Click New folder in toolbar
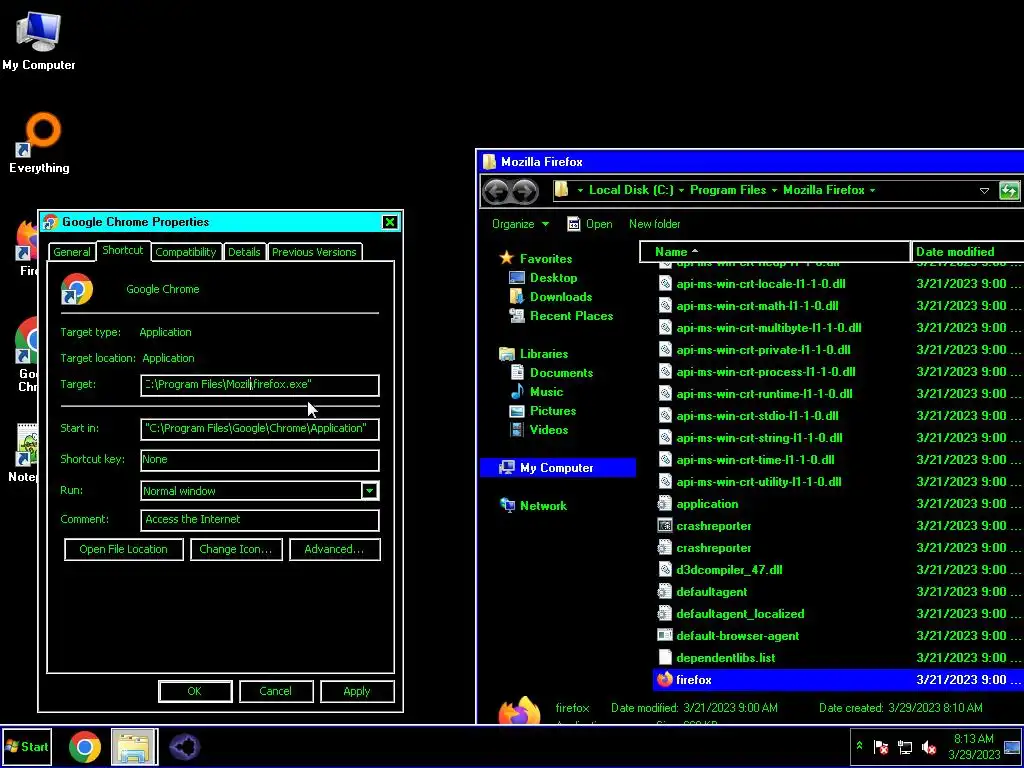The width and height of the screenshot is (1024, 768). point(654,224)
